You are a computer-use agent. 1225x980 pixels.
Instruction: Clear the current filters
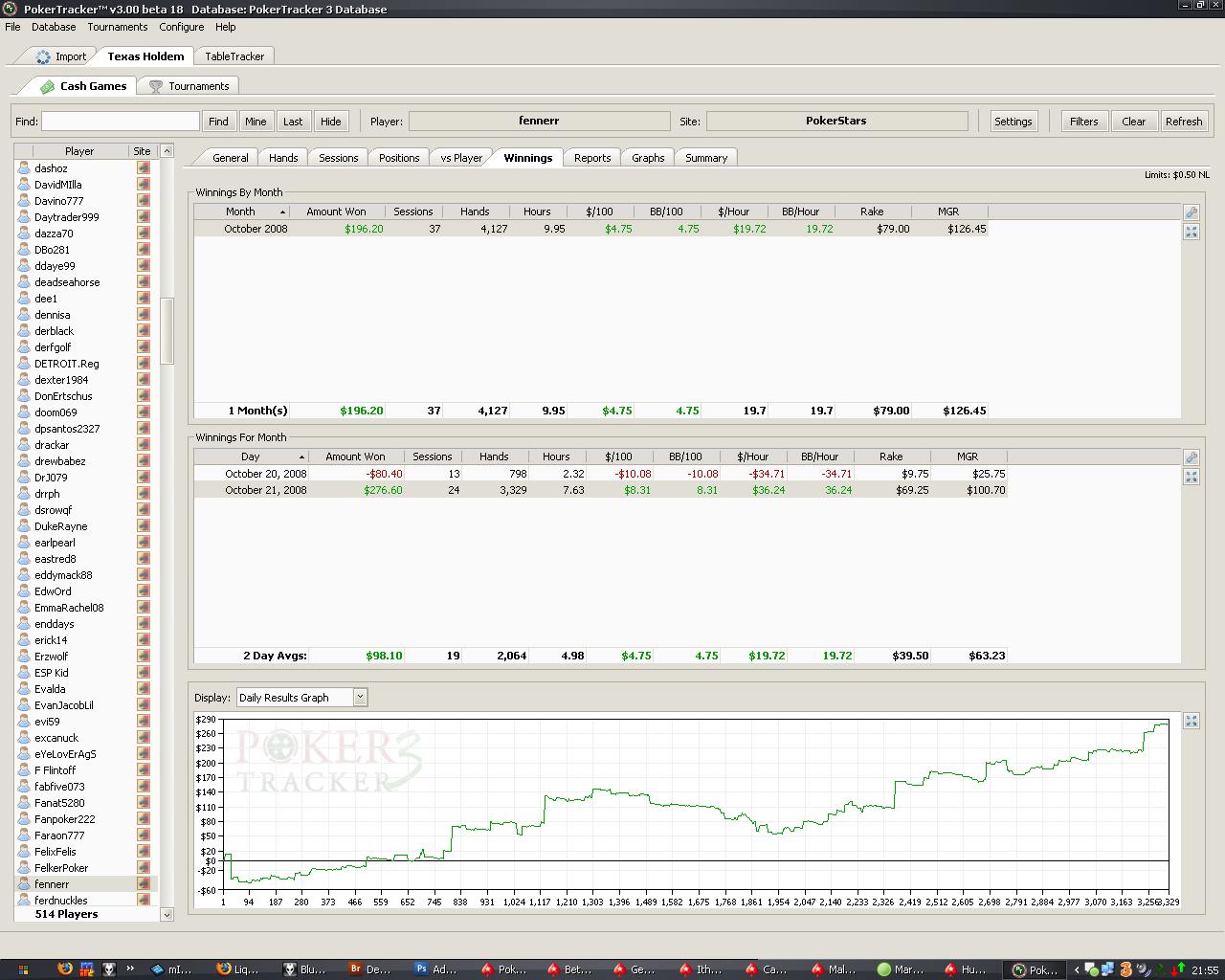(x=1134, y=122)
